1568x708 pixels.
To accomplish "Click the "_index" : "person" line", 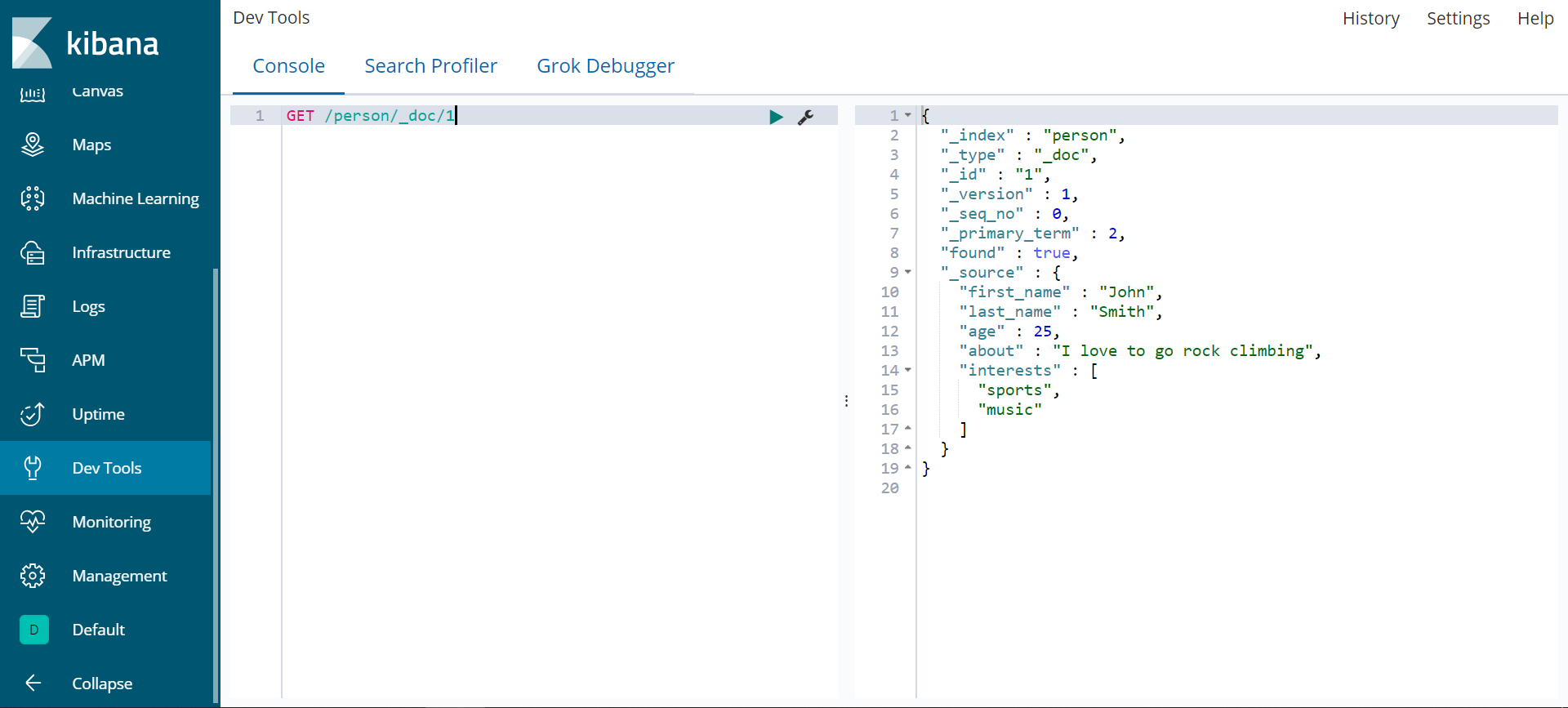I will [x=1033, y=136].
